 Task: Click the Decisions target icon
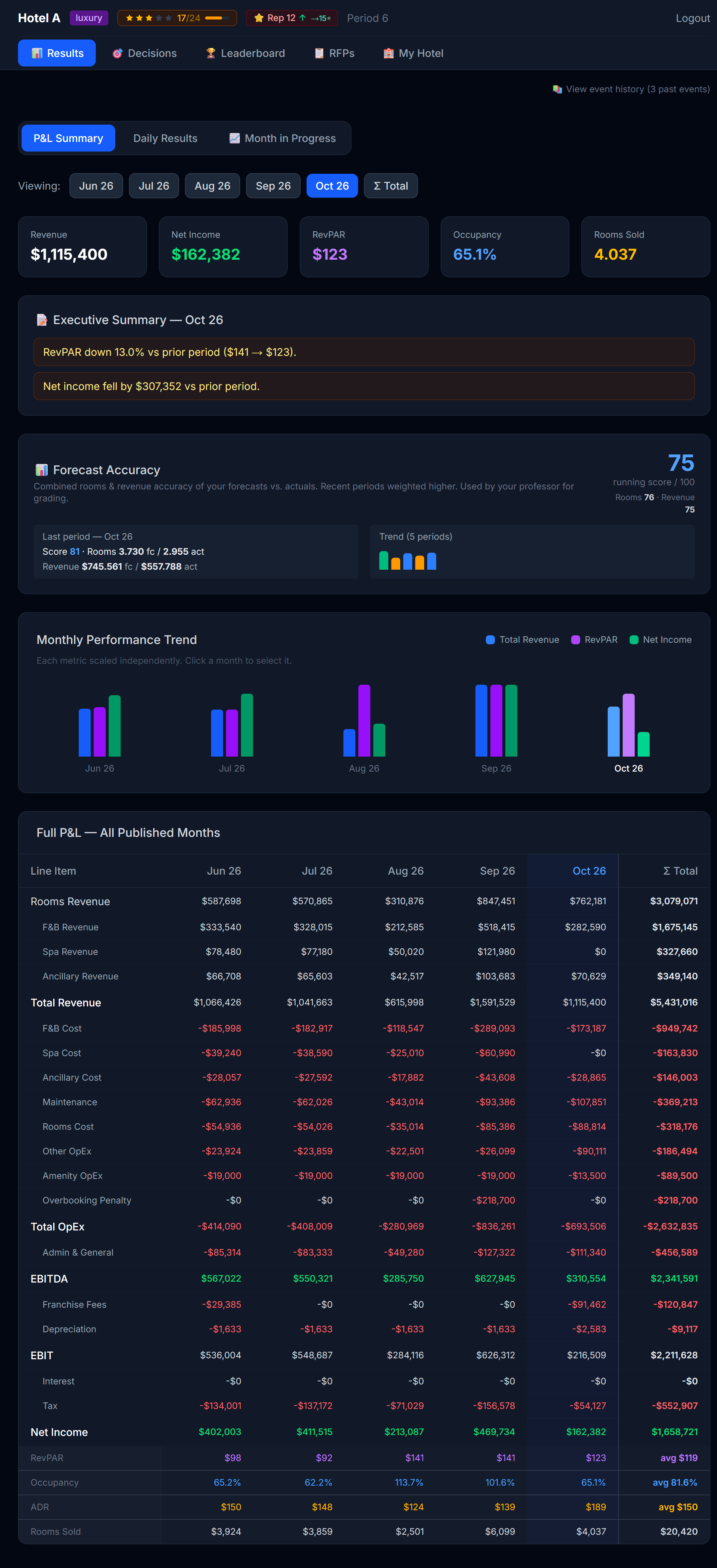click(117, 54)
